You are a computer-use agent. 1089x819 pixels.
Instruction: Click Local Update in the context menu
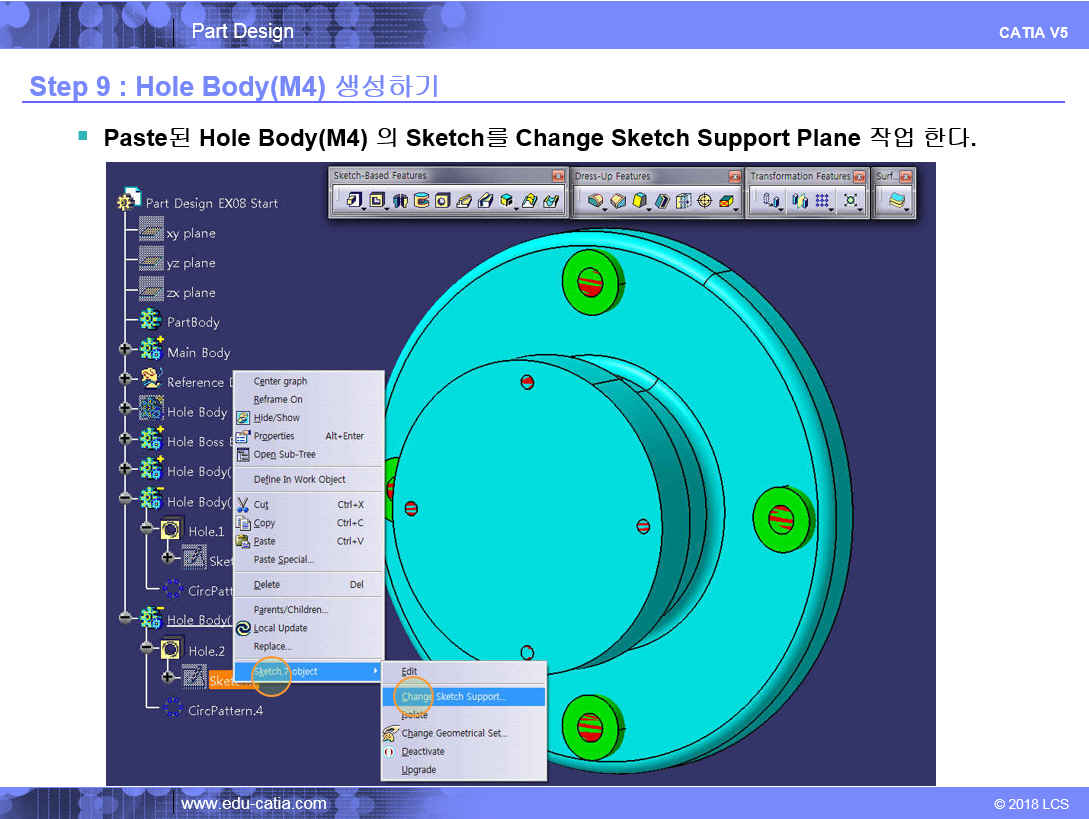[x=280, y=628]
